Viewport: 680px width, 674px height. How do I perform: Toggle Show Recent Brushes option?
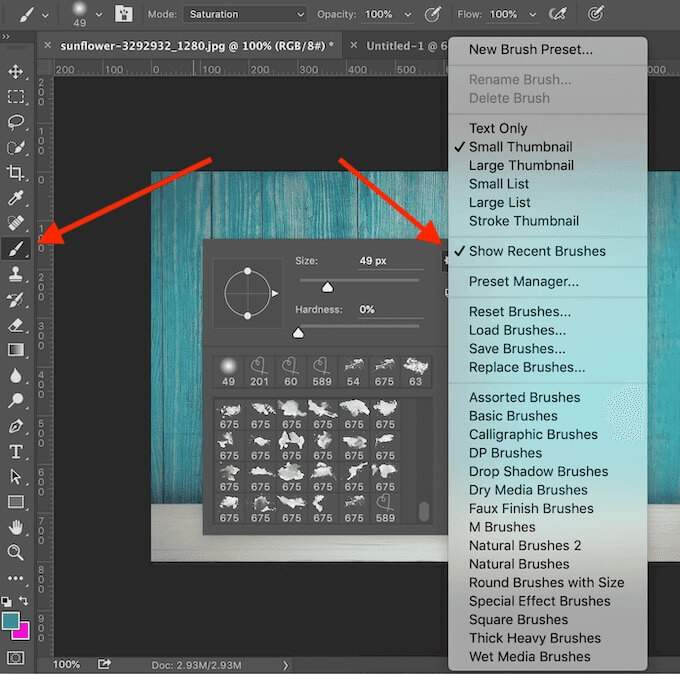coord(537,251)
